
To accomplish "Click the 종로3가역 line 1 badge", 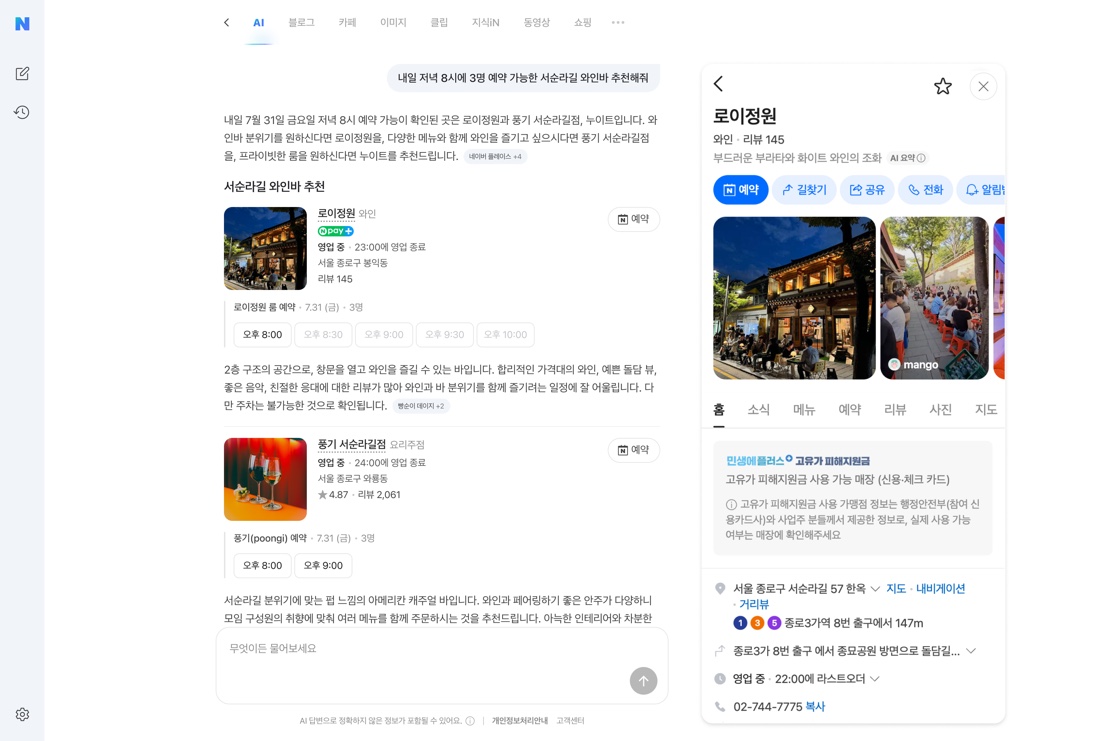I will tap(740, 623).
